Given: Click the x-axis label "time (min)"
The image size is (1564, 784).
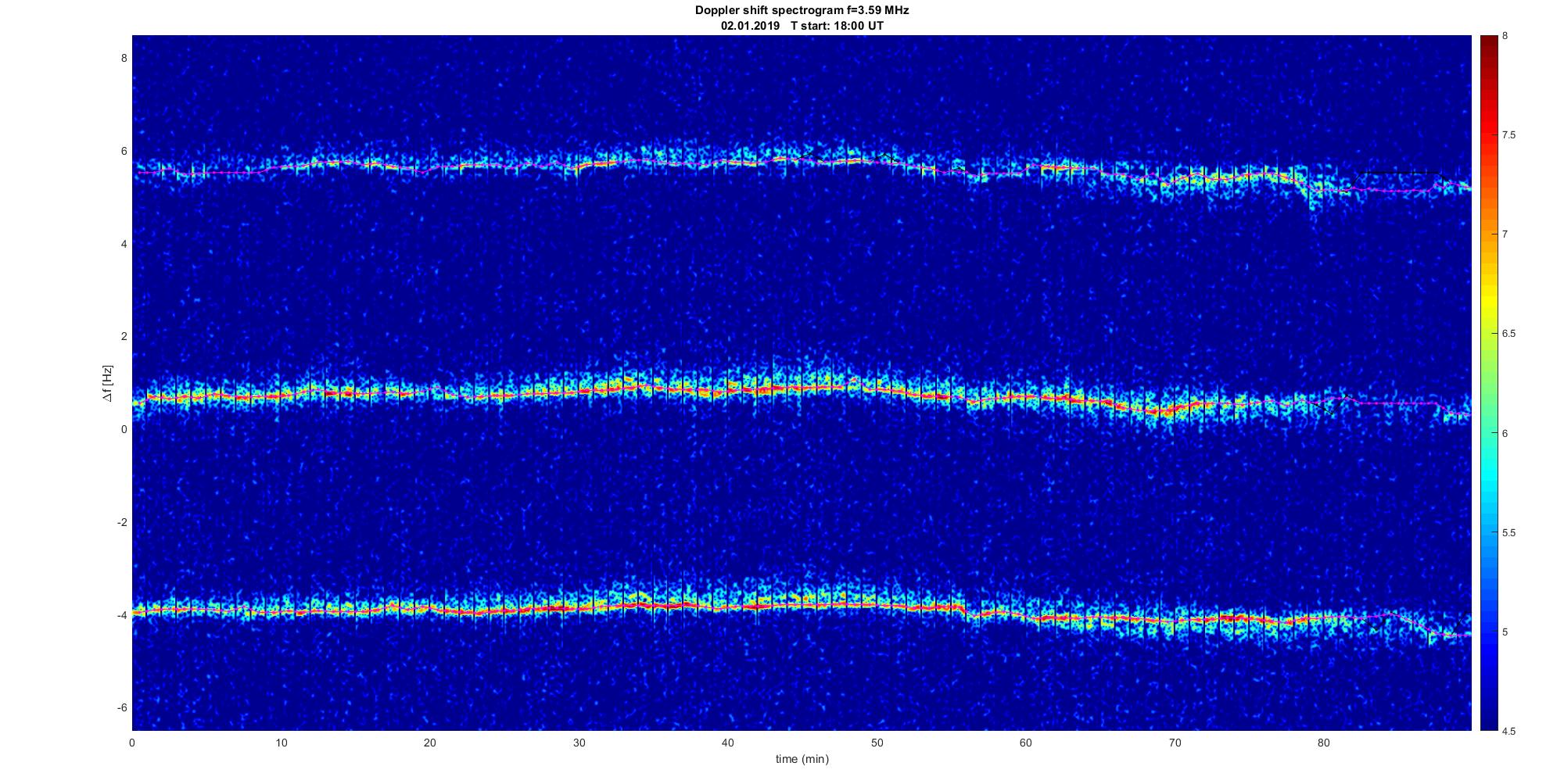Looking at the screenshot, I should tap(802, 759).
